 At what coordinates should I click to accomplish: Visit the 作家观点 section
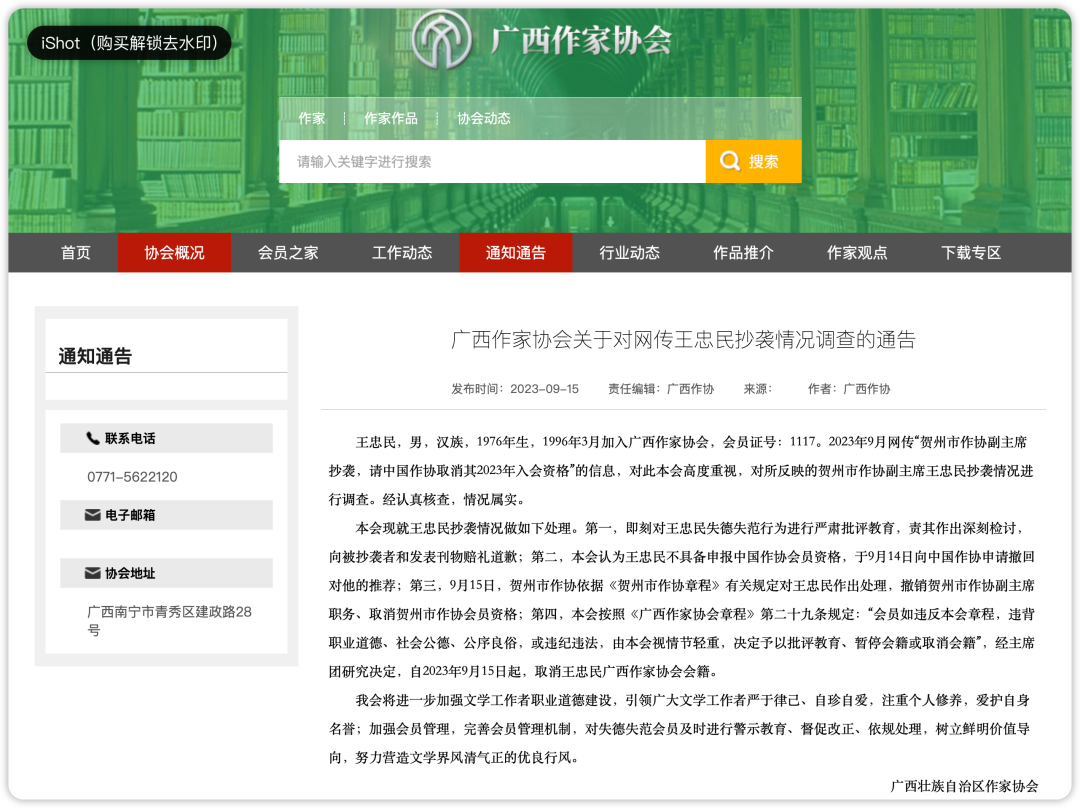tap(857, 253)
